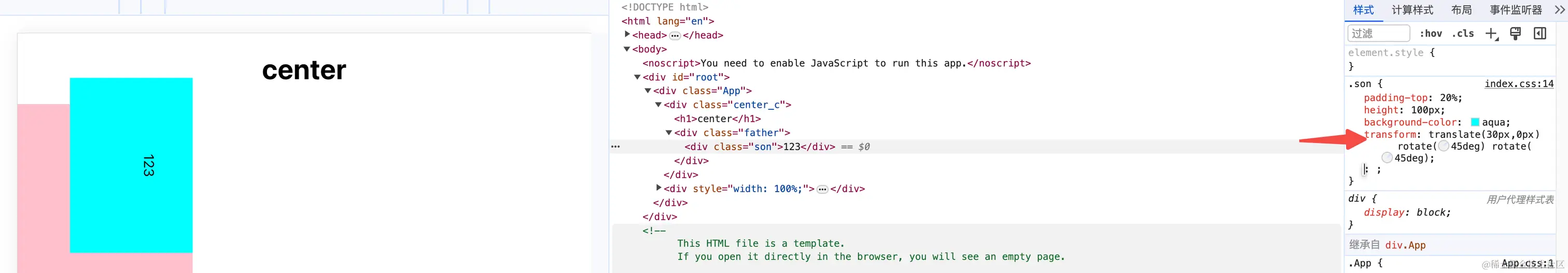Toggle the computed styles sidebar icon
This screenshot has height=273, width=1568.
tap(1540, 34)
